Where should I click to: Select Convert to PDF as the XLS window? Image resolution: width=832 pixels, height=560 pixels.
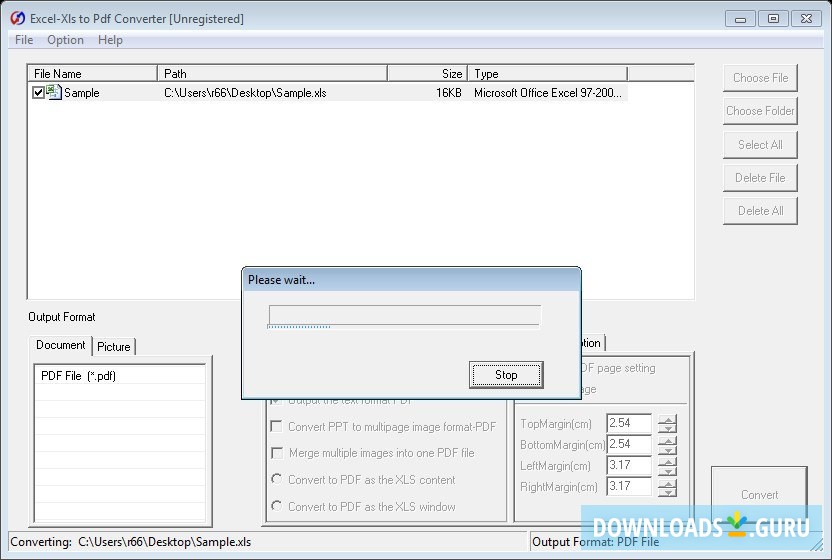pyautogui.click(x=276, y=505)
